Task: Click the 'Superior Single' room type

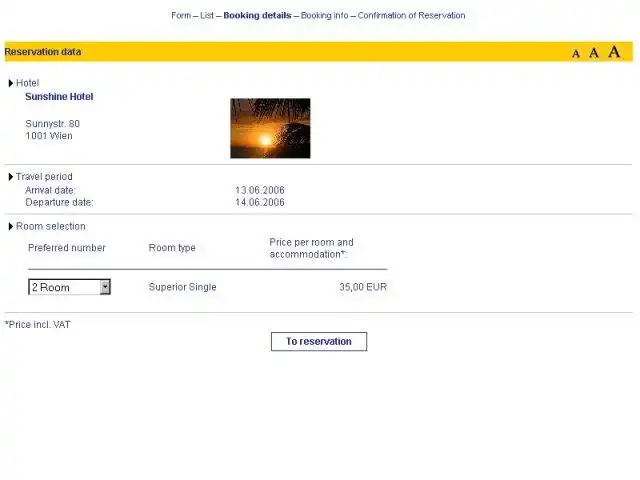Action: point(182,287)
